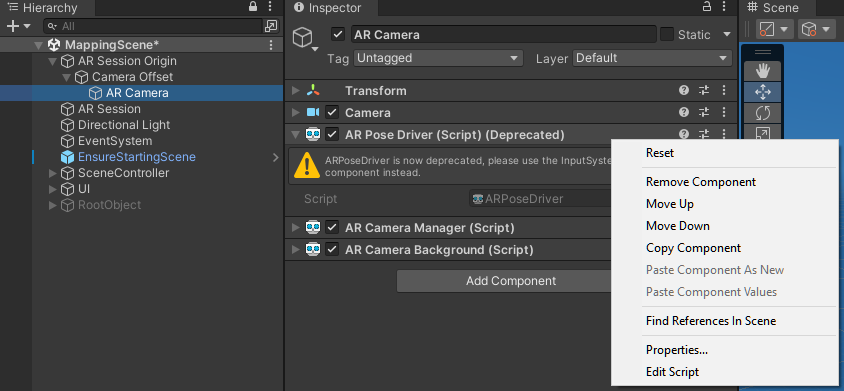Open Transform component three-dot menu

click(x=724, y=90)
